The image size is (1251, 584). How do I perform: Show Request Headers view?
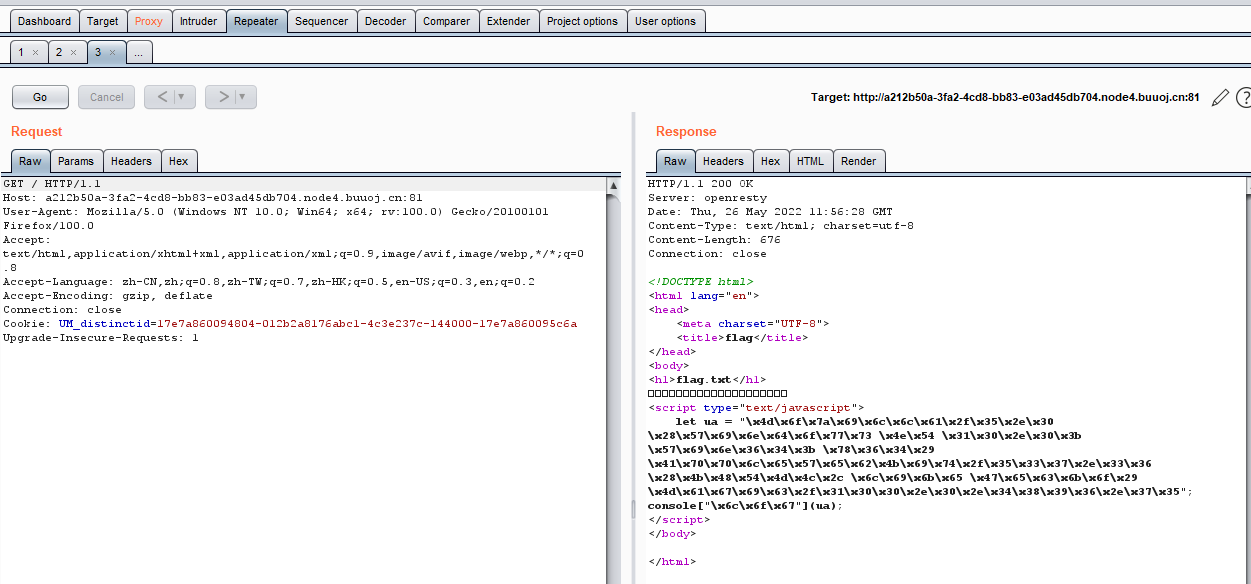[132, 161]
